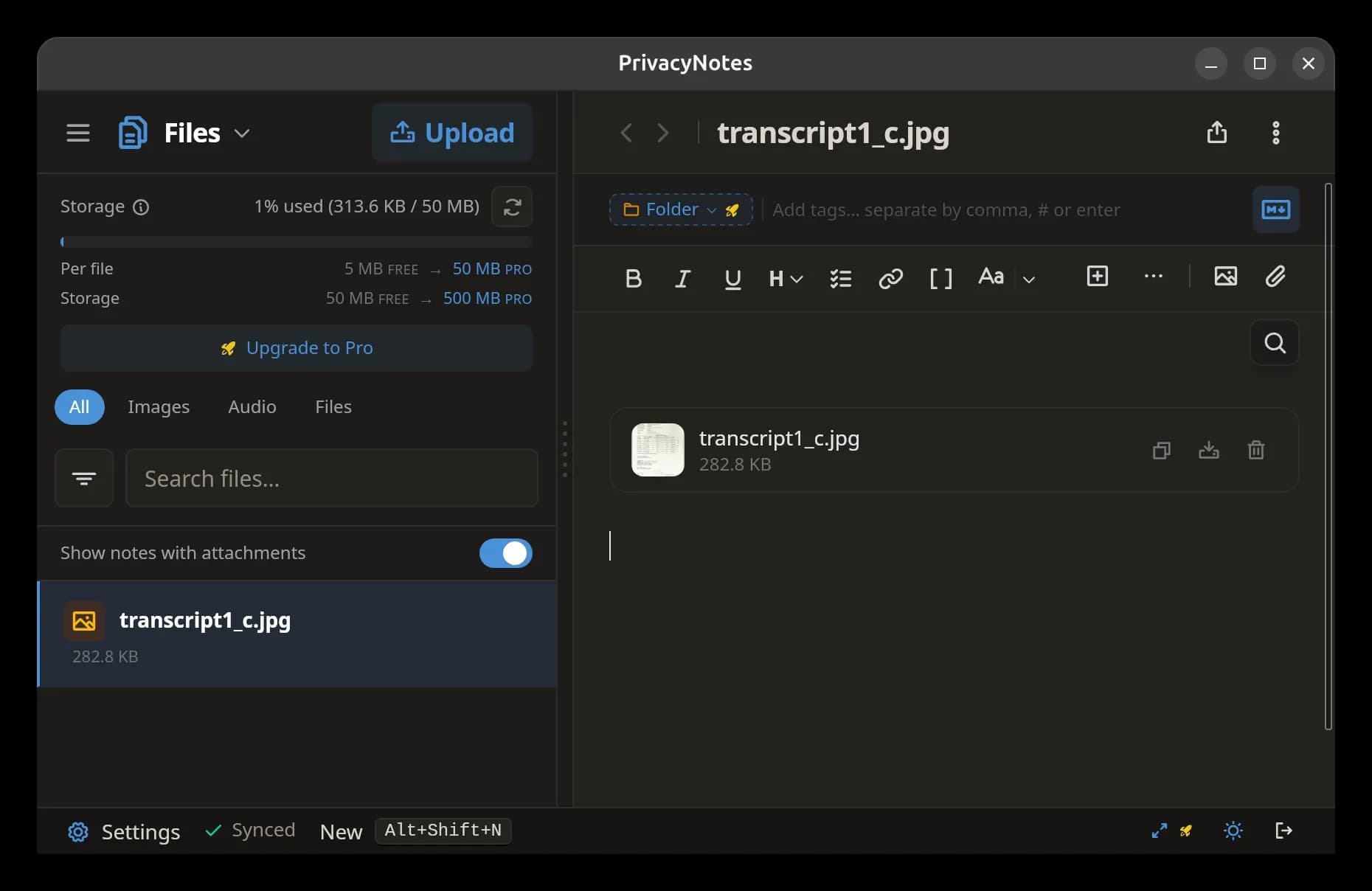Screen dimensions: 1372x891
Task: Click the Synced status indicator
Action: [x=250, y=831]
